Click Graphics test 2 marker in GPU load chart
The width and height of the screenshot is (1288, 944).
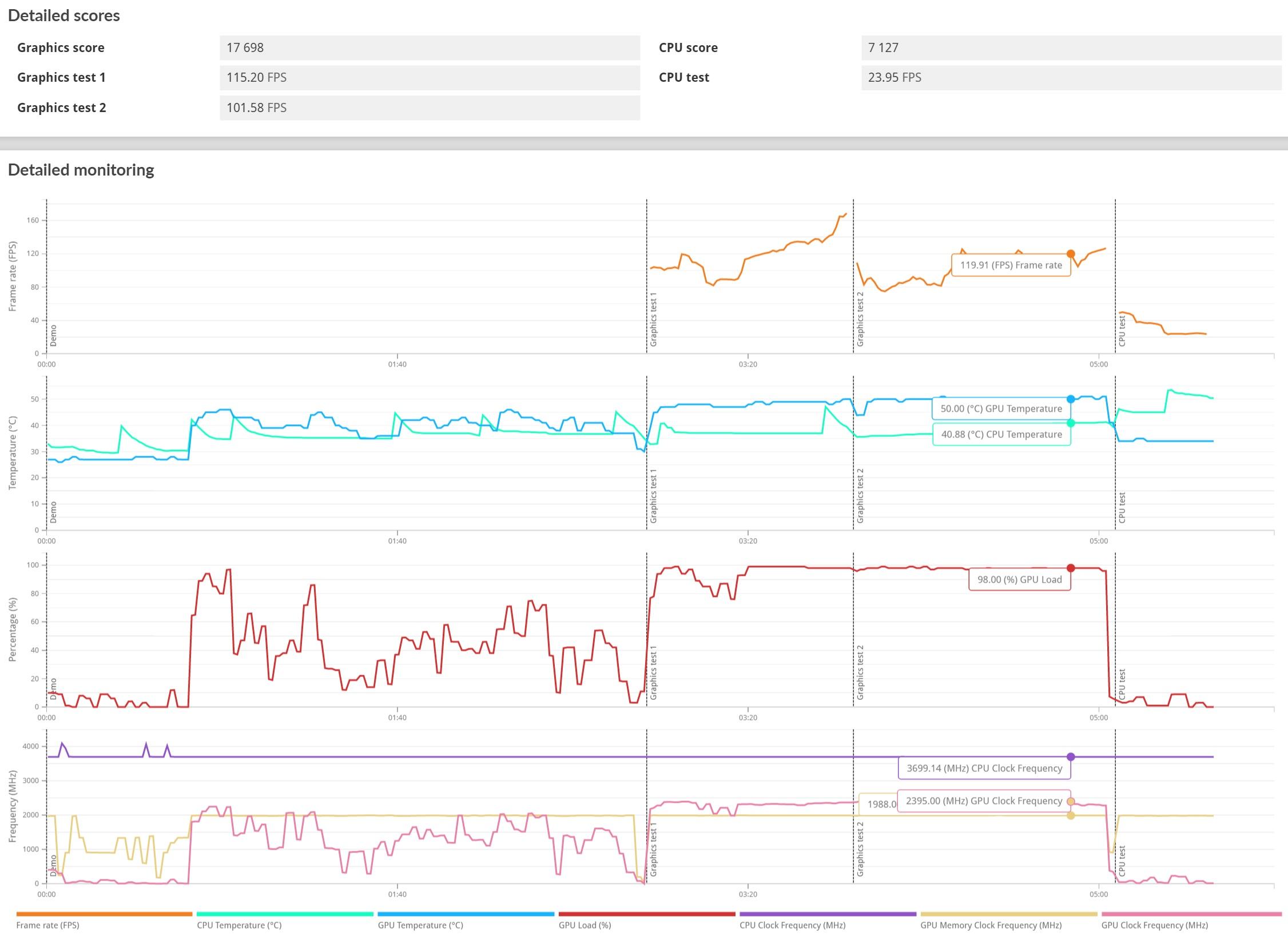click(x=860, y=672)
